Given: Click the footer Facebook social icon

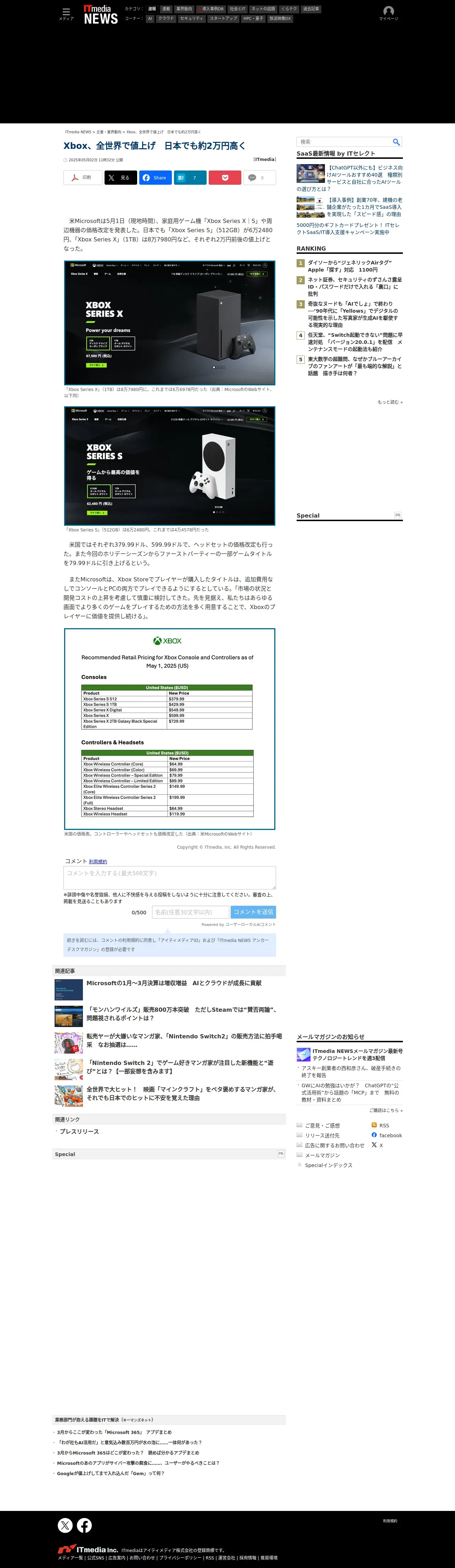Looking at the screenshot, I should [85, 1525].
